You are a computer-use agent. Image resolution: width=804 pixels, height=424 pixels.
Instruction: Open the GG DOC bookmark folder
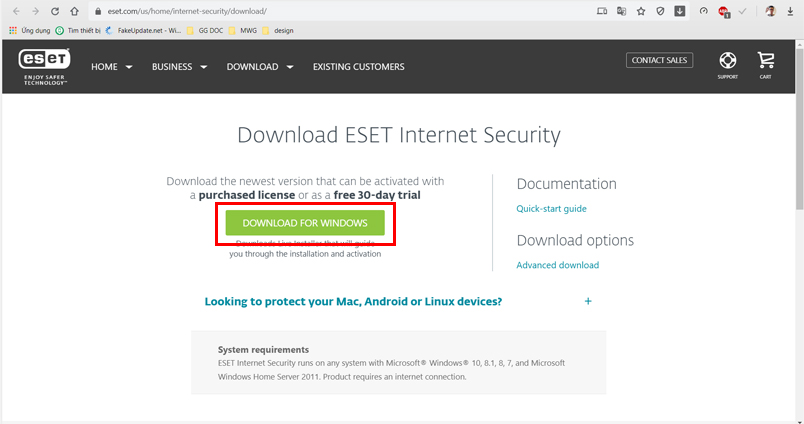point(205,30)
